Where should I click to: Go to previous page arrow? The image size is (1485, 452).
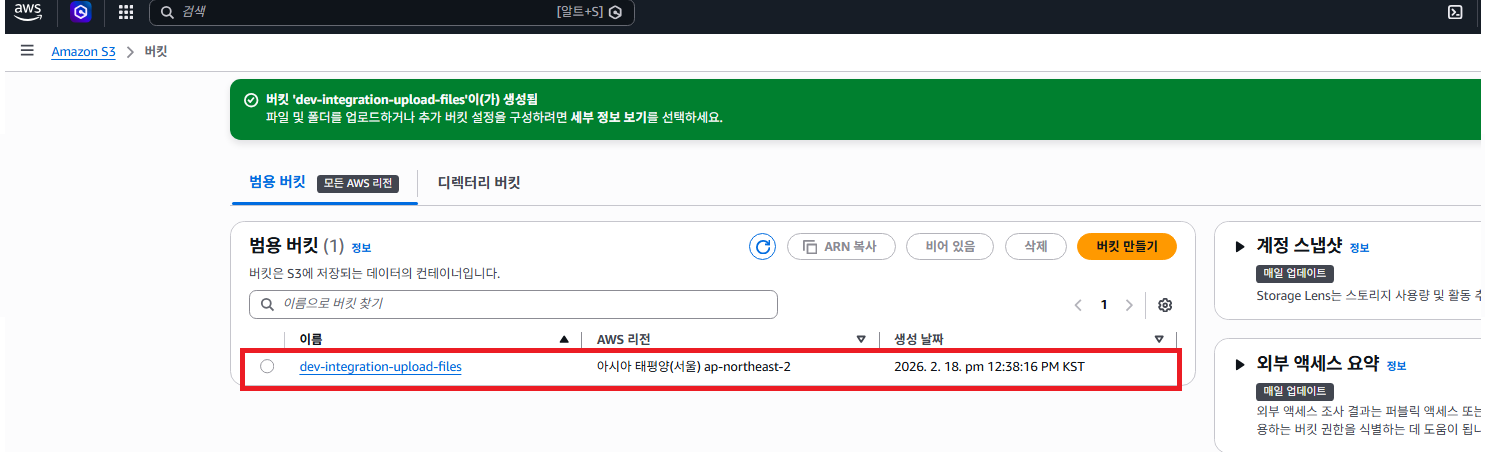[x=1078, y=305]
